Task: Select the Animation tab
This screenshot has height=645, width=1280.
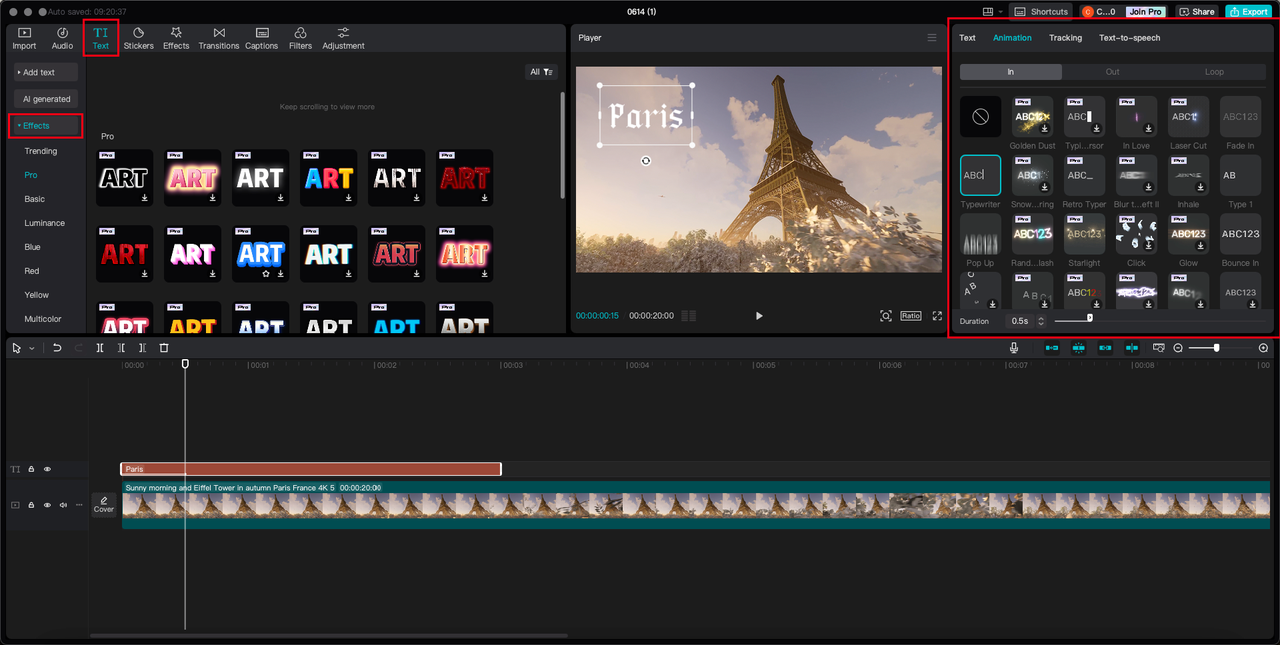Action: (x=1012, y=38)
